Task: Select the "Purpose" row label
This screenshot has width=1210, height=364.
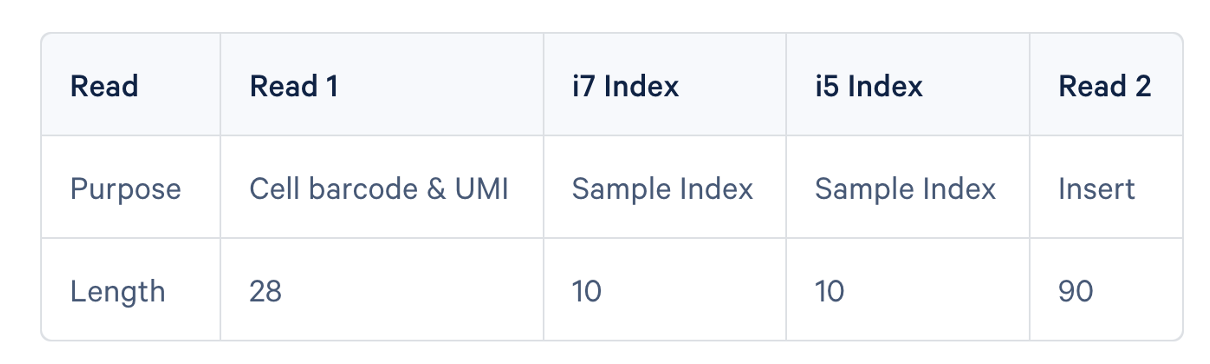Action: pos(126,189)
